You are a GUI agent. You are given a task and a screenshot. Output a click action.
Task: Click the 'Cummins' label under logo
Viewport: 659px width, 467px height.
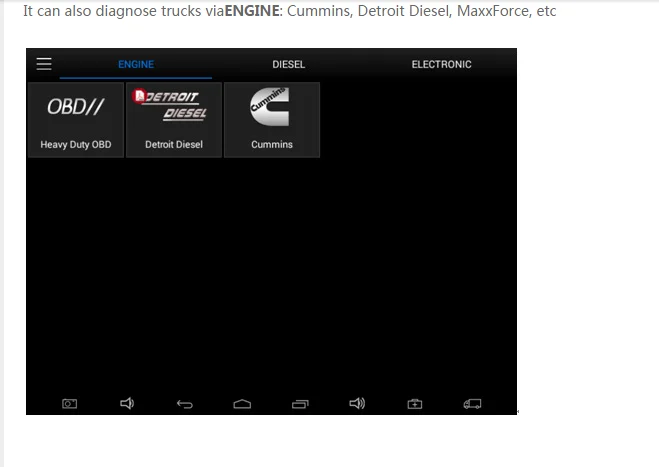pos(272,145)
